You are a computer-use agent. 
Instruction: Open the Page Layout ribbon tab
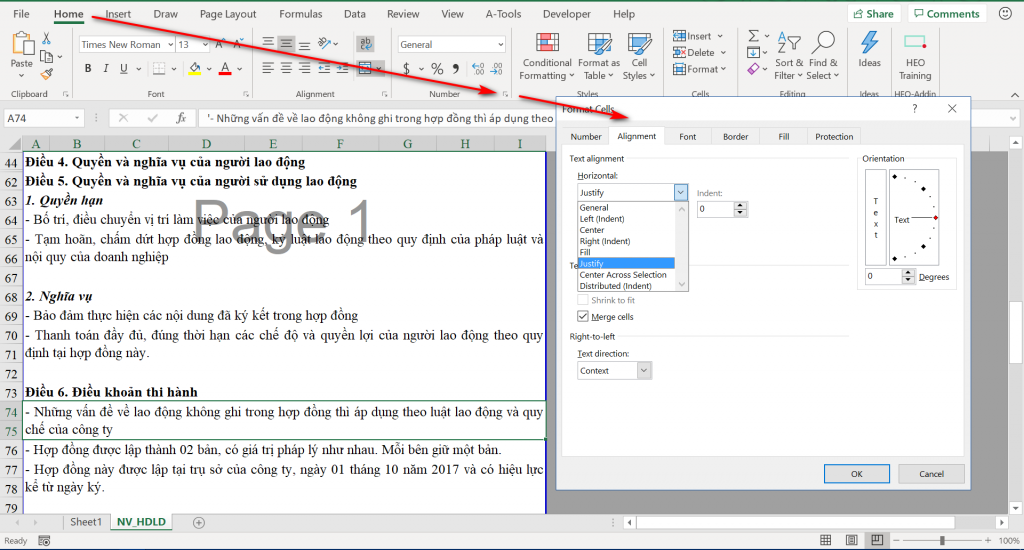click(x=228, y=14)
